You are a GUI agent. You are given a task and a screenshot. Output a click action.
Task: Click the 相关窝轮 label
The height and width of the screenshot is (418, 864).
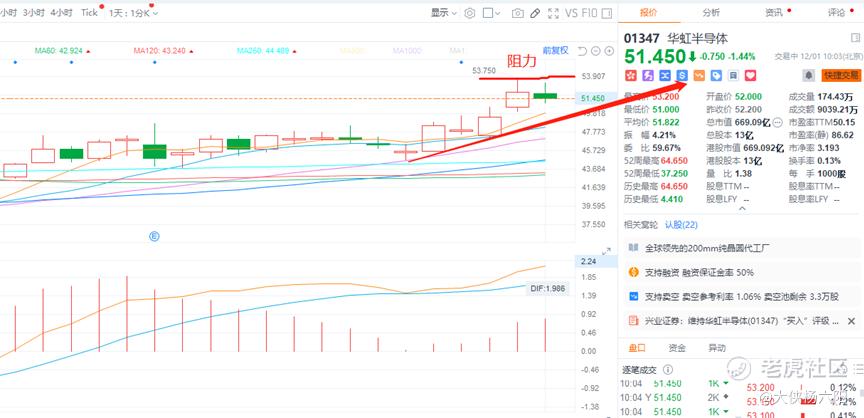[x=641, y=225]
